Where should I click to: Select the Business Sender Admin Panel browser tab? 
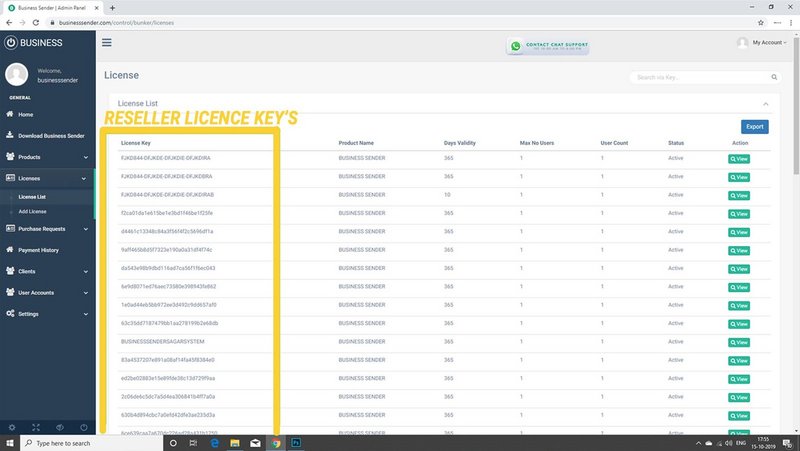53,8
